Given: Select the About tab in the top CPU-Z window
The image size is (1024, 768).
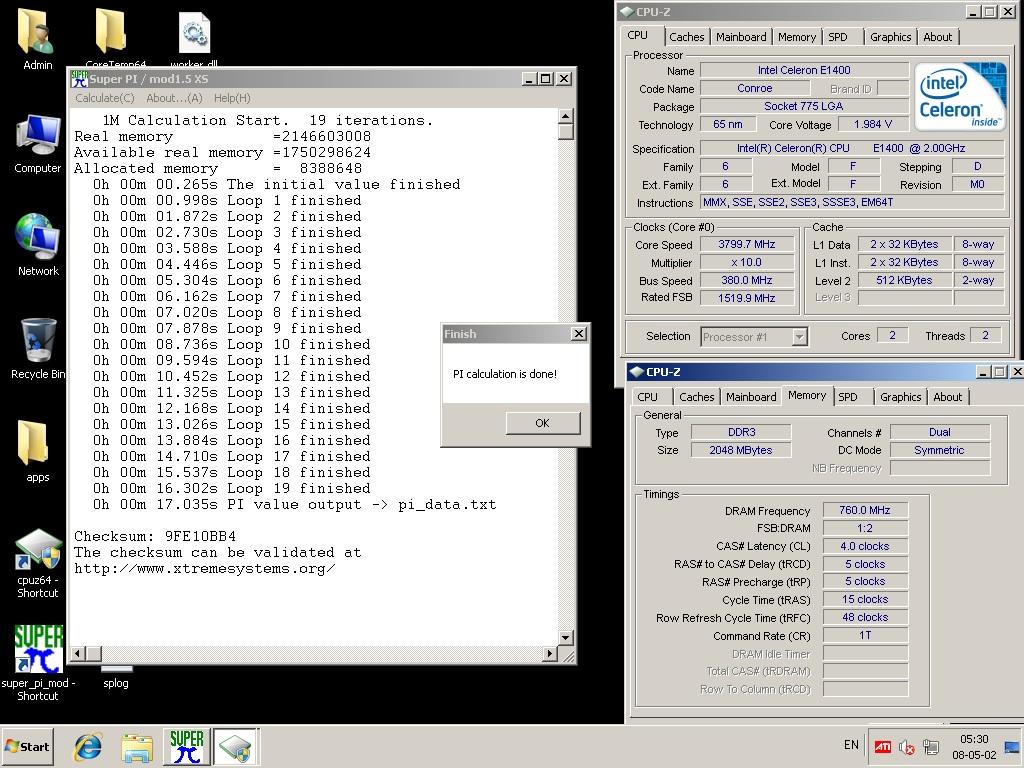Looking at the screenshot, I should [937, 37].
